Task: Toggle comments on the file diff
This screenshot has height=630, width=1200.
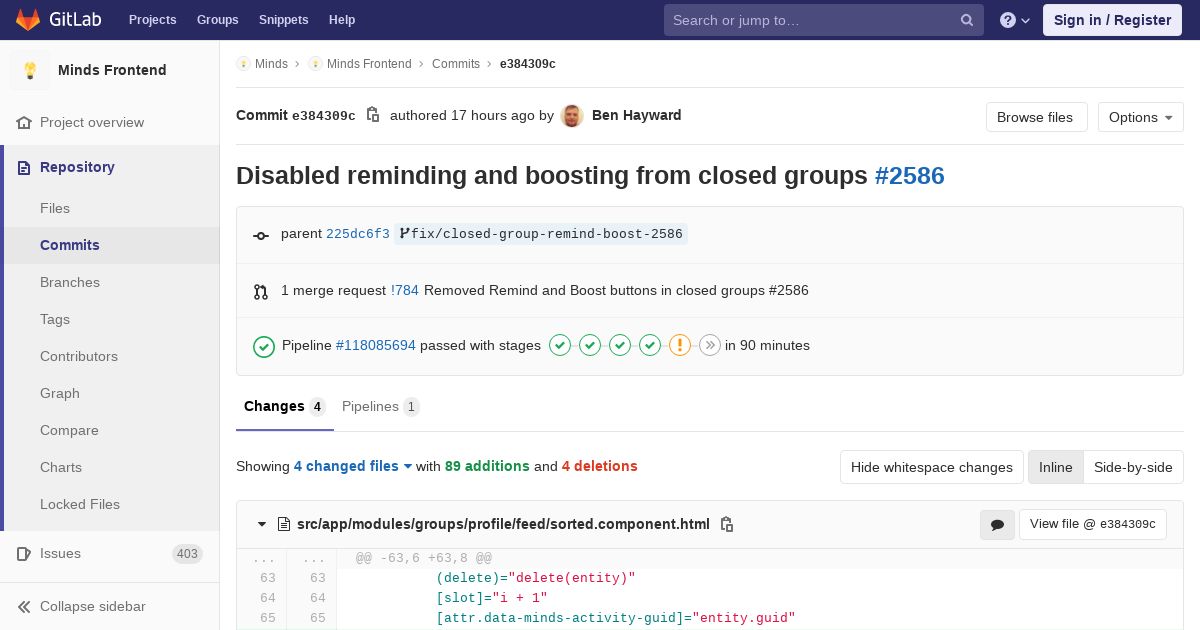Action: click(x=997, y=524)
